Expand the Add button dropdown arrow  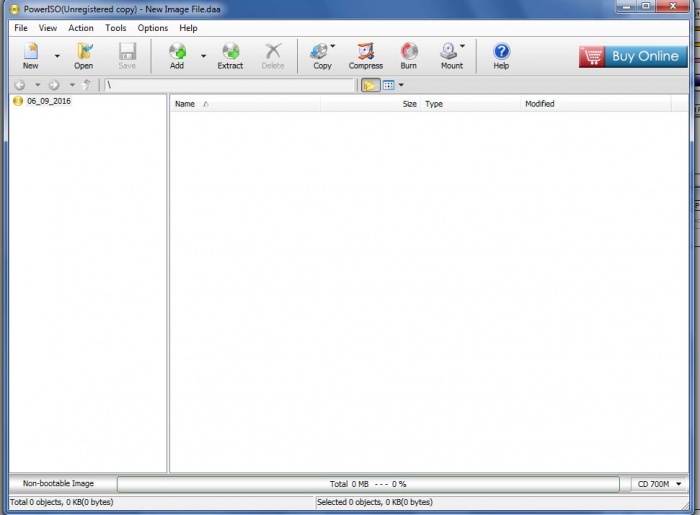[203, 56]
